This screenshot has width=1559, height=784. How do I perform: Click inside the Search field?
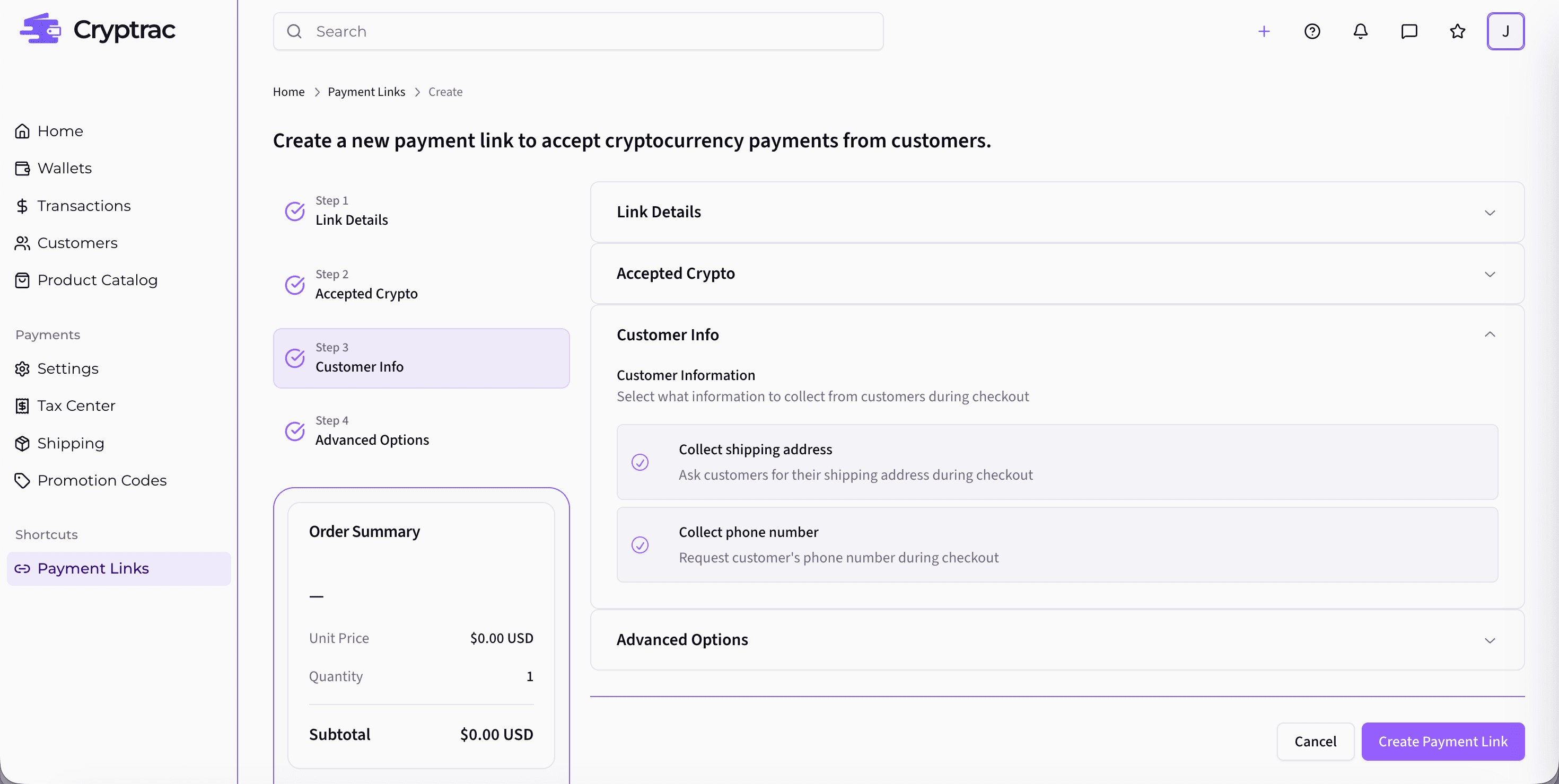pos(577,31)
